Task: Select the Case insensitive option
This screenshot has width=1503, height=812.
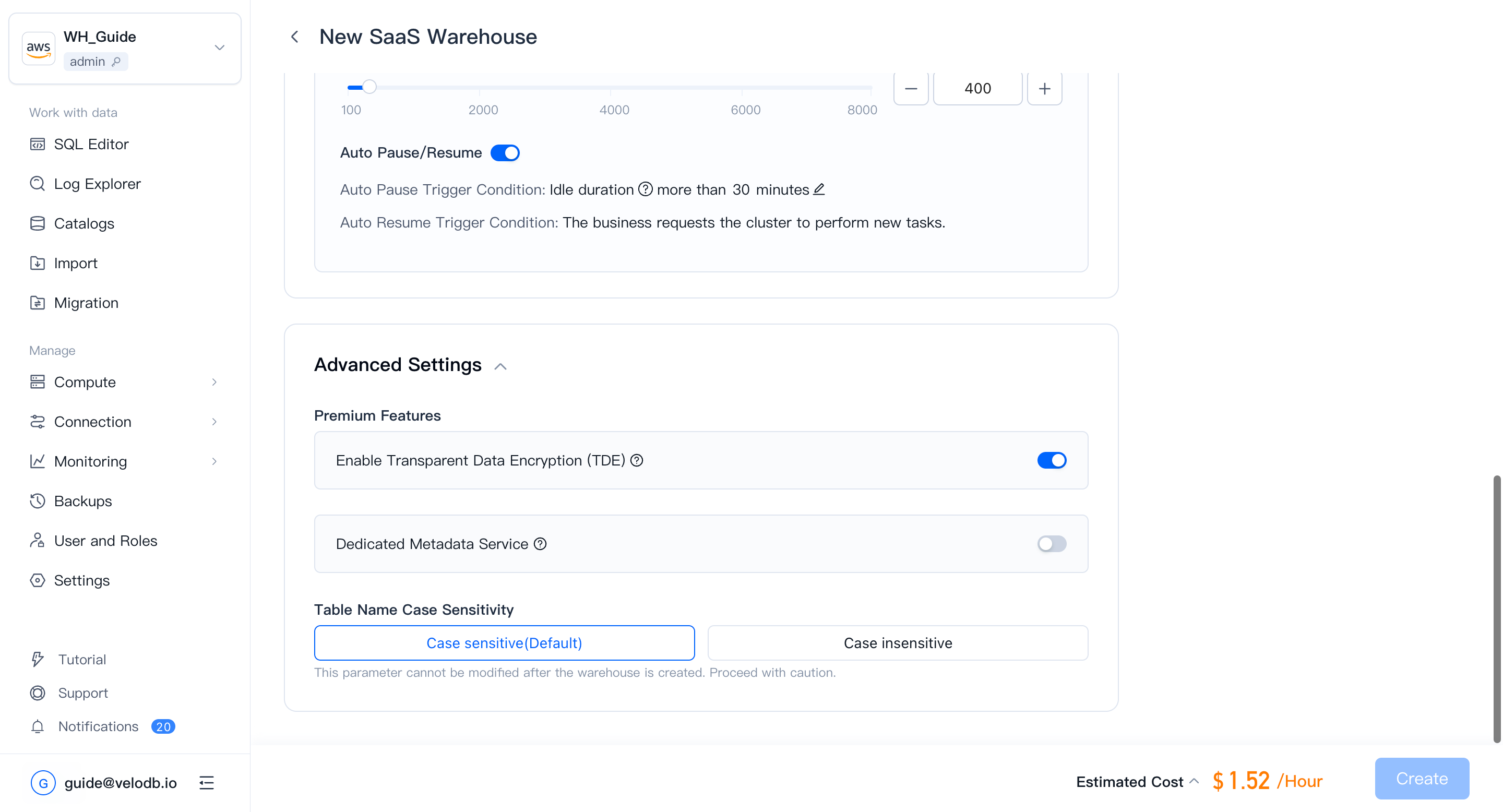Action: tap(898, 643)
